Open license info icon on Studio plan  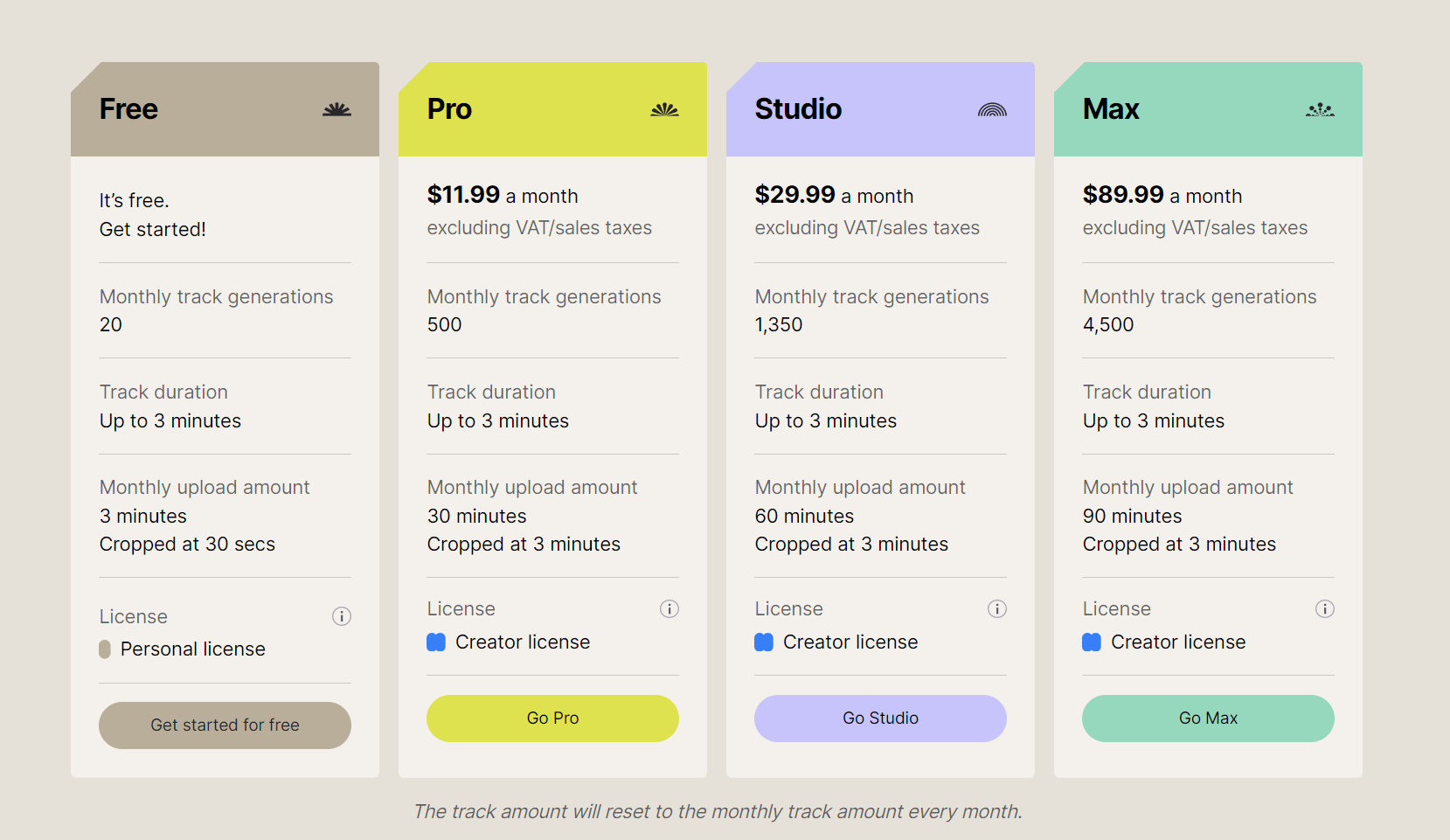coord(997,608)
